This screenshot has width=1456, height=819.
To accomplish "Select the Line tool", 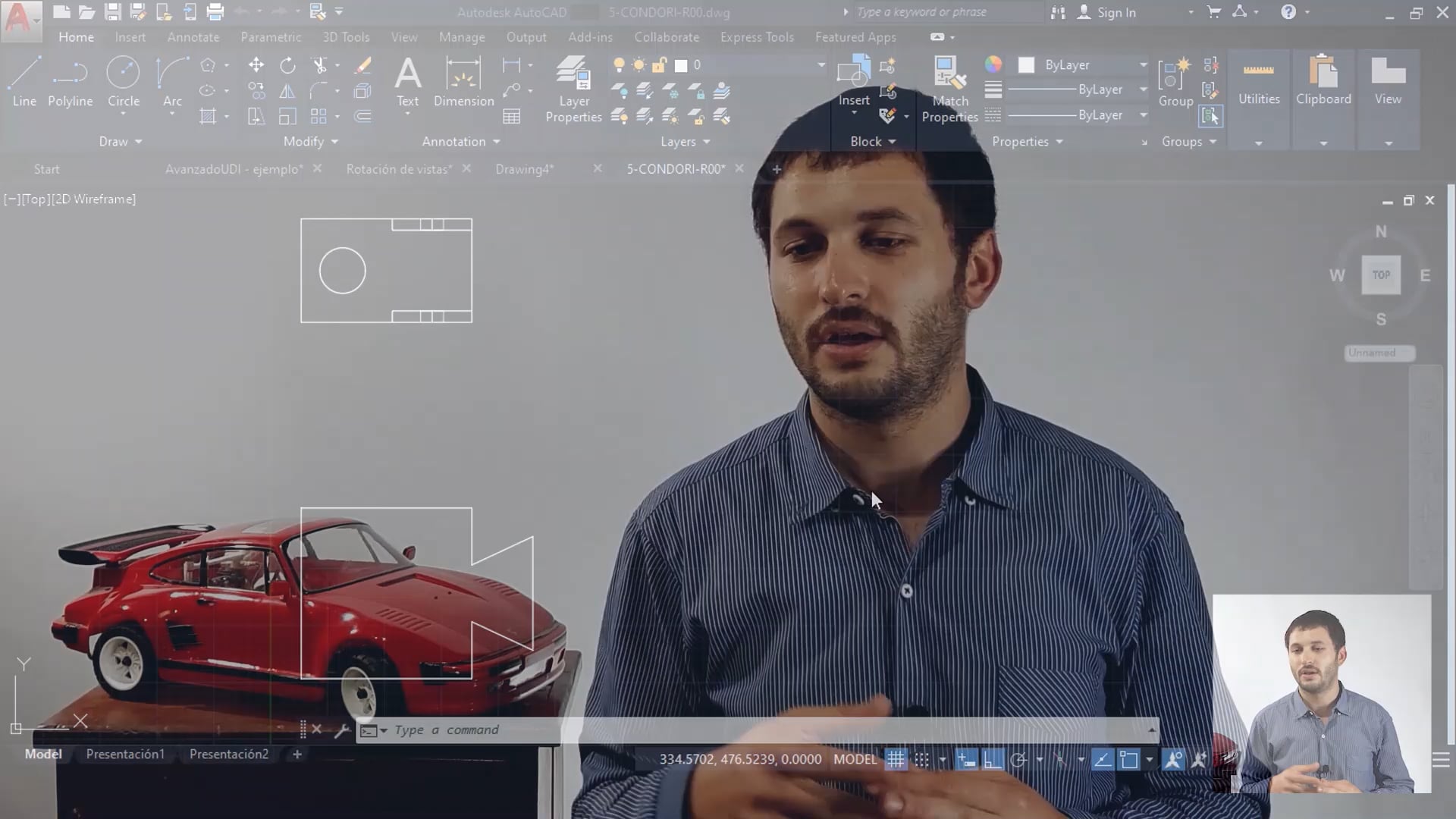I will pyautogui.click(x=24, y=80).
